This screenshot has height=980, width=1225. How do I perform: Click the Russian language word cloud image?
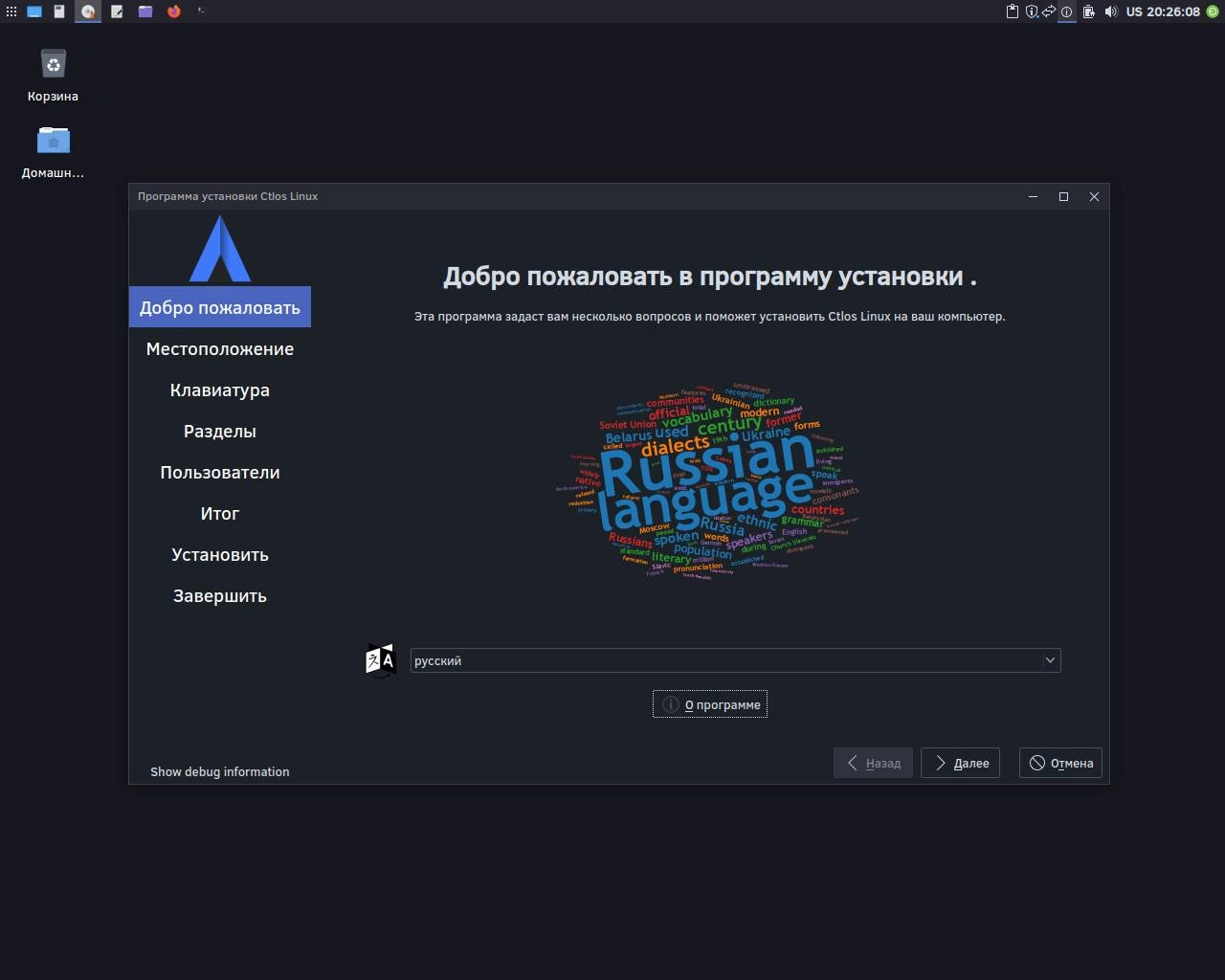709,481
